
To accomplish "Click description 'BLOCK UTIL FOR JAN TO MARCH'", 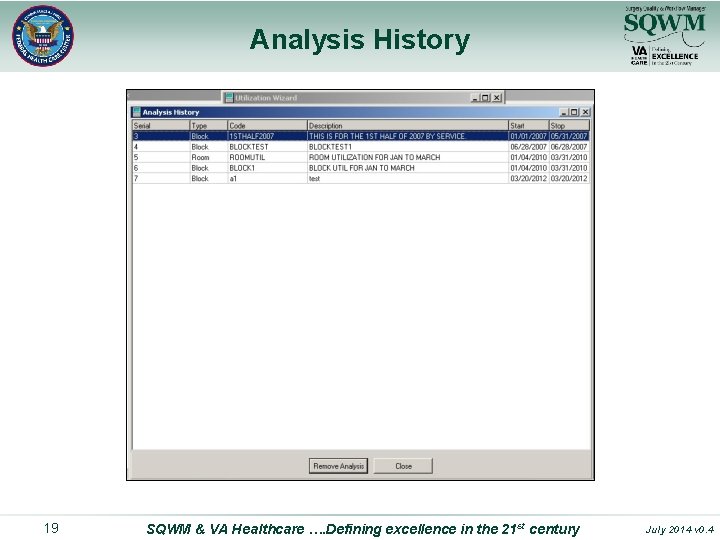I will click(x=361, y=168).
